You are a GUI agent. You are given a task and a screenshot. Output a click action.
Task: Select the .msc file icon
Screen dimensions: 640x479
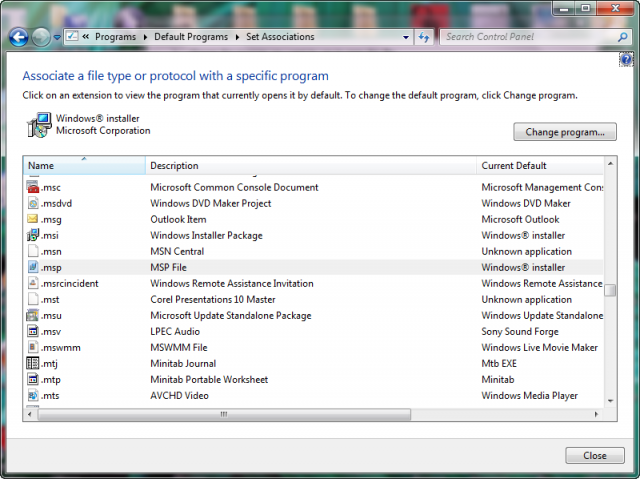pyautogui.click(x=33, y=187)
